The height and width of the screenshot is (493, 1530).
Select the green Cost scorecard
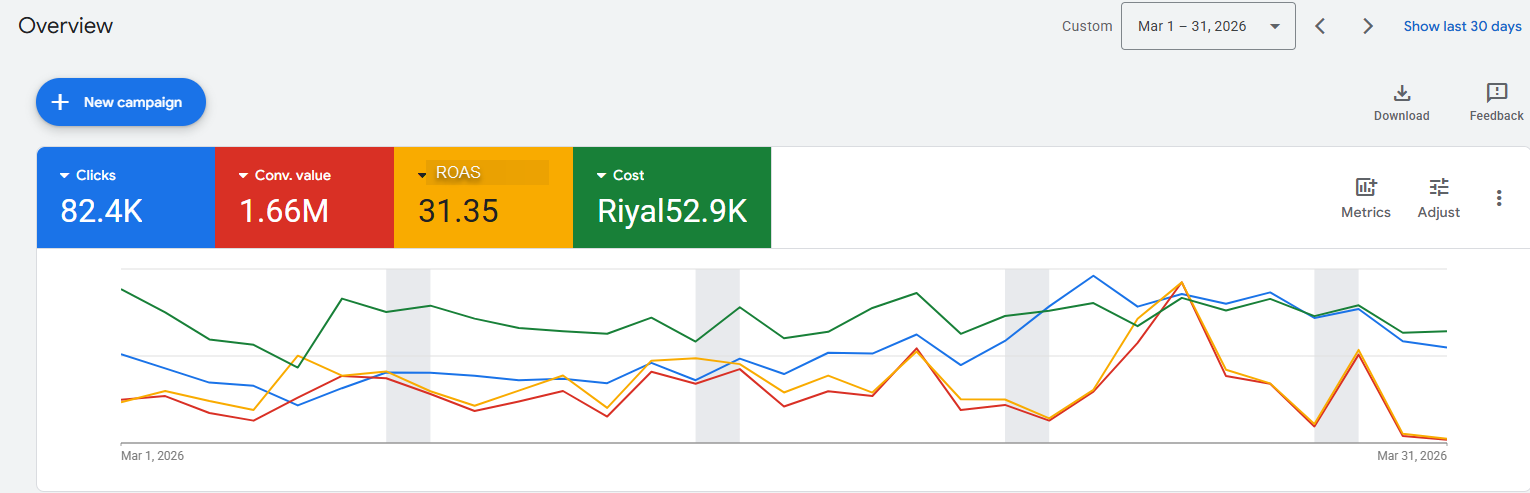coord(672,197)
